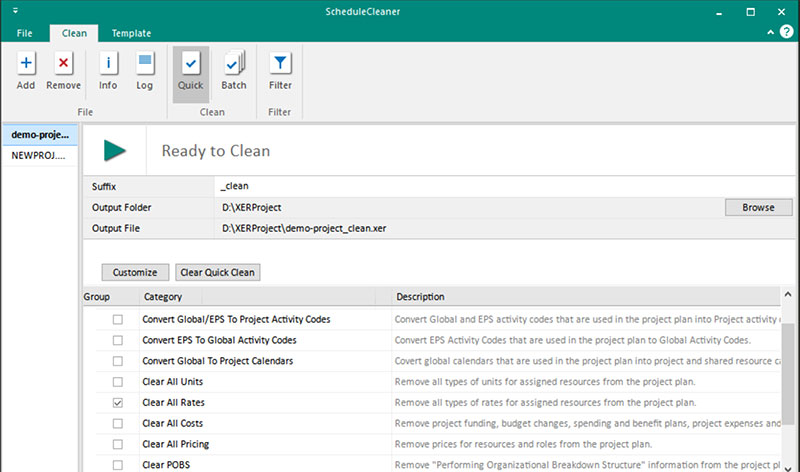Switch to the Template ribbon tab

coord(131,33)
